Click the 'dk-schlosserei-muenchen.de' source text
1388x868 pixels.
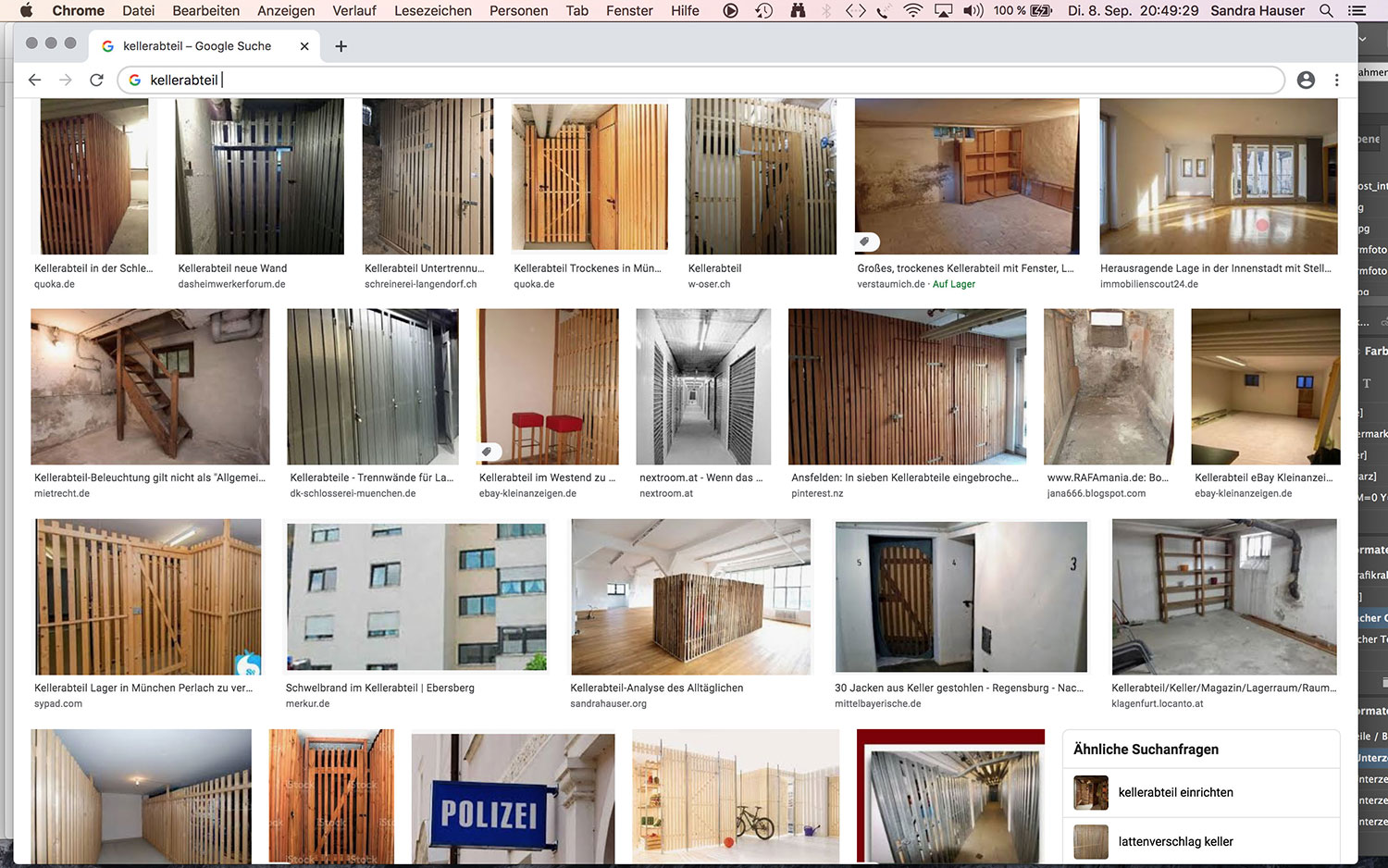click(353, 494)
